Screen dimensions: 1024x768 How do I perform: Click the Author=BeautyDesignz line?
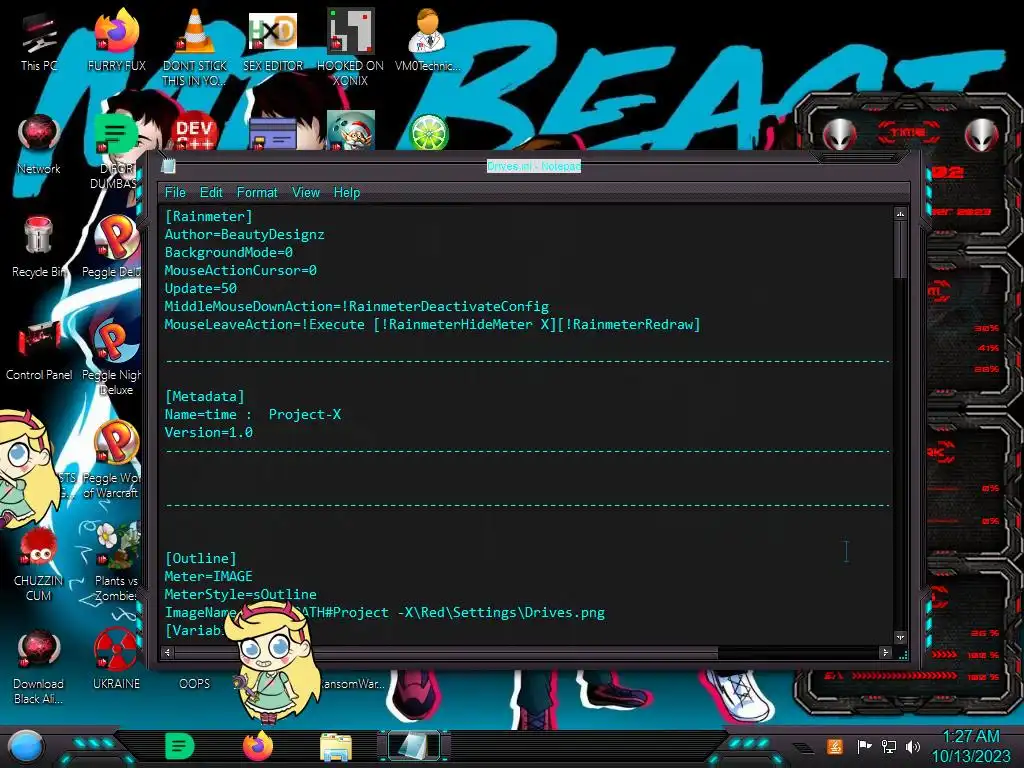coord(244,234)
